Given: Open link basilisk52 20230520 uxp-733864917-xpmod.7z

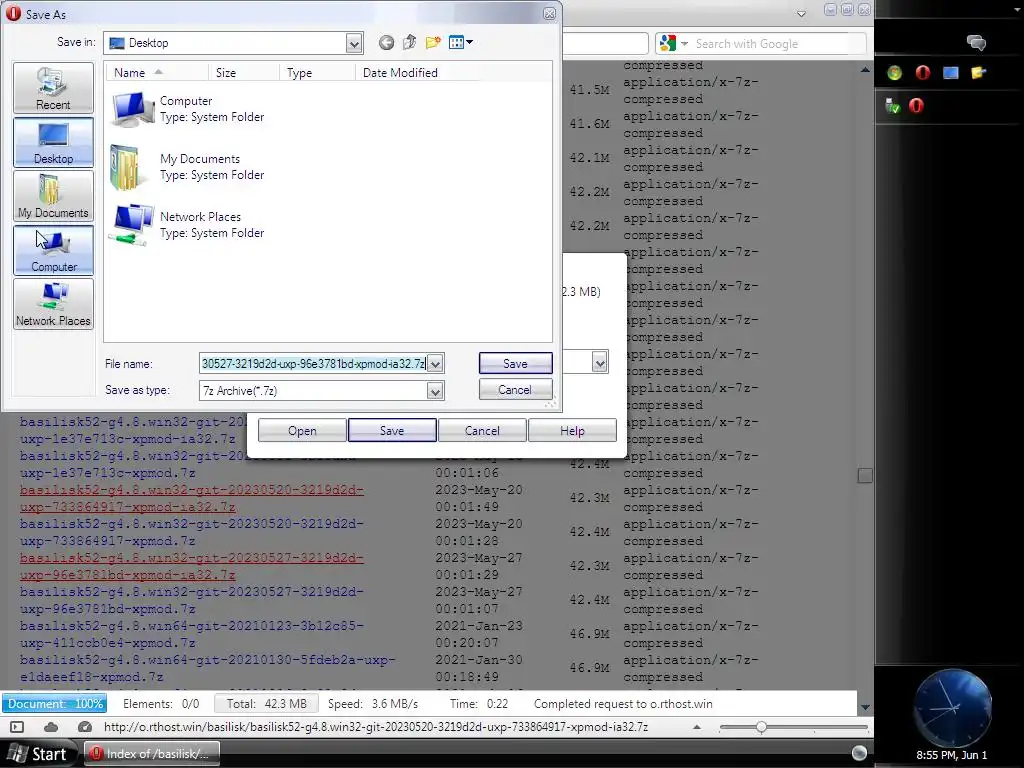Looking at the screenshot, I should [191, 532].
